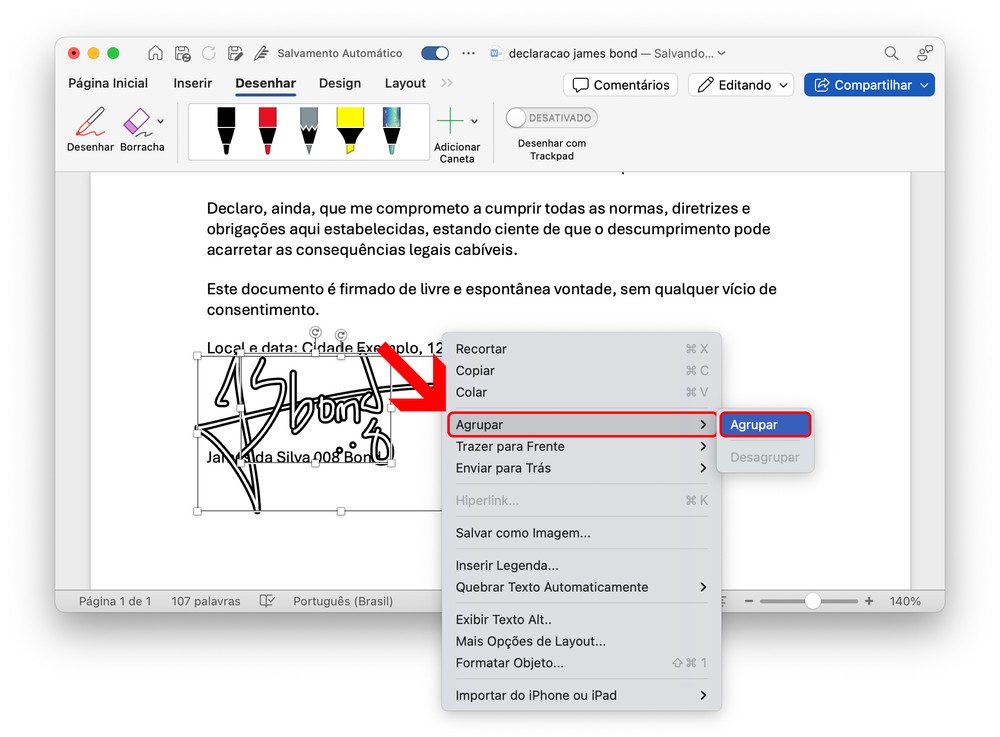The width and height of the screenshot is (1000, 737).
Task: Open the Comentários button
Action: (x=620, y=85)
